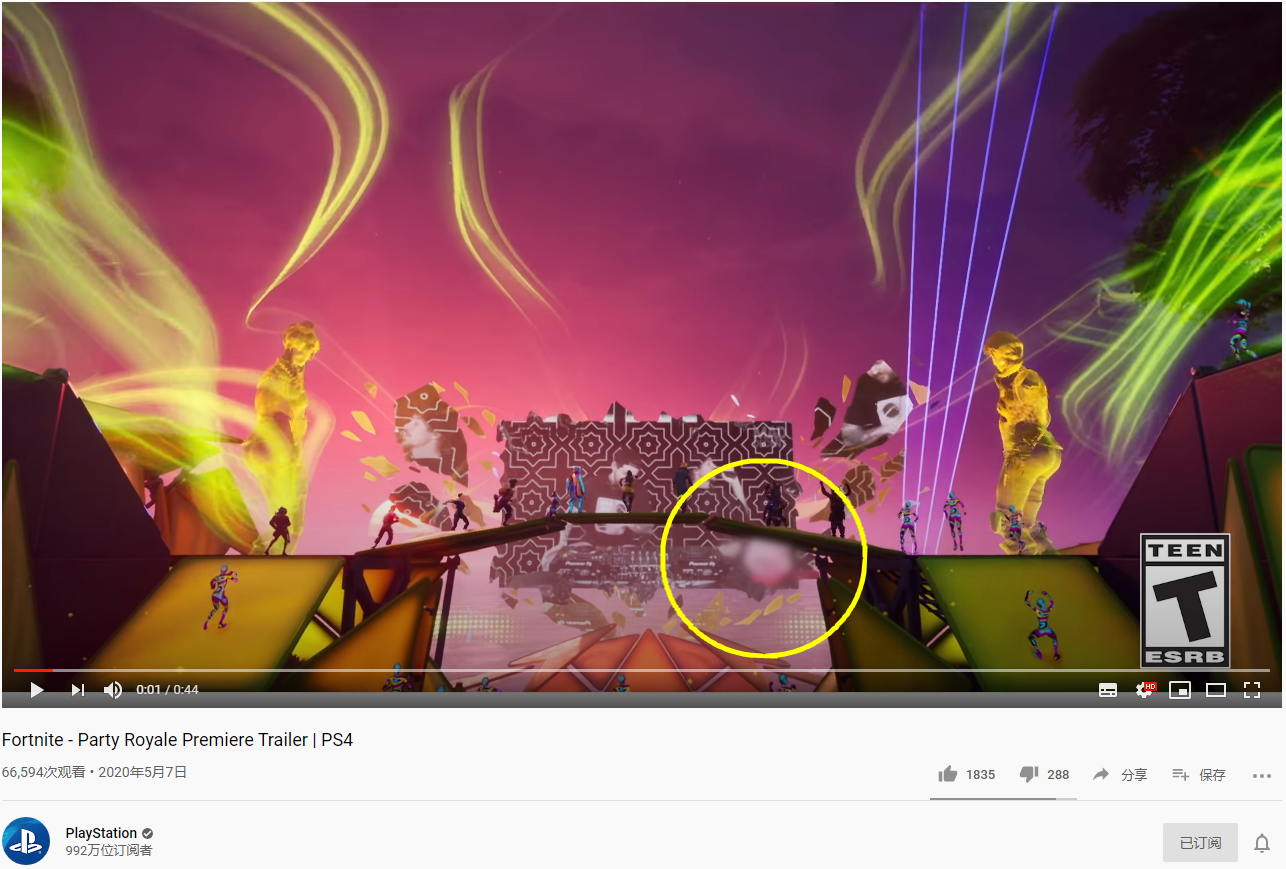Click the ESRB Teen rating badge

1185,601
